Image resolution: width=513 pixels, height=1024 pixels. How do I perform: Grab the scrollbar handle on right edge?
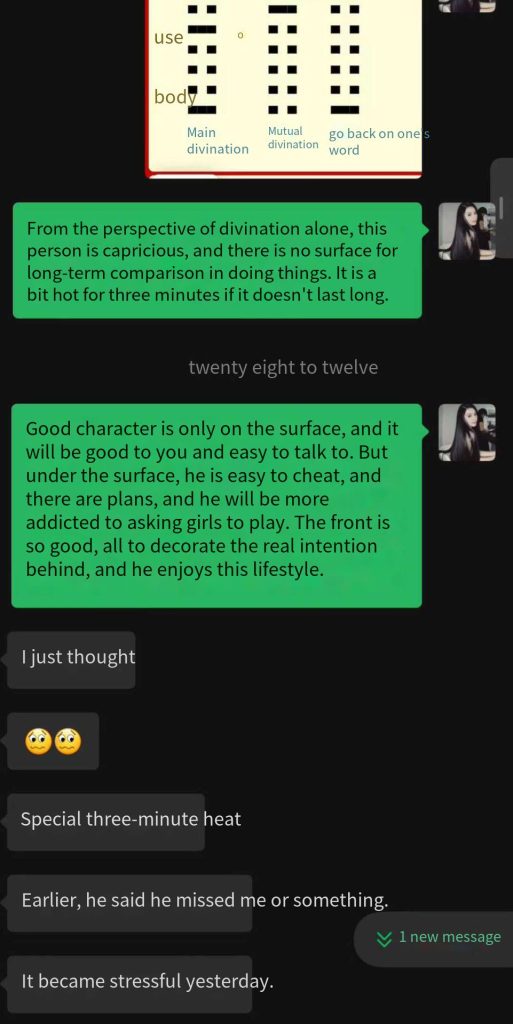click(x=502, y=208)
